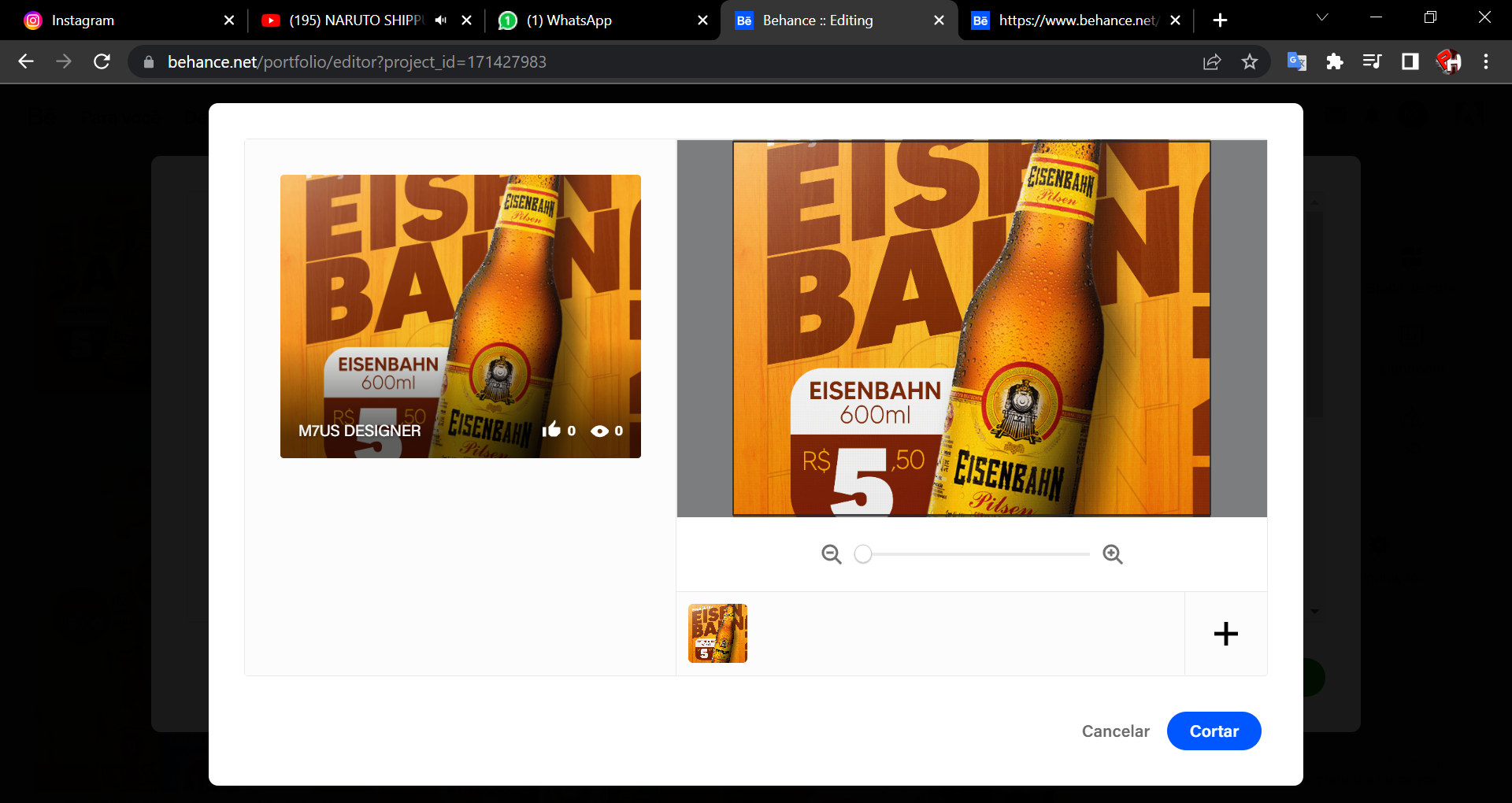Go forward with the forward arrow
This screenshot has width=1512, height=803.
64,61
